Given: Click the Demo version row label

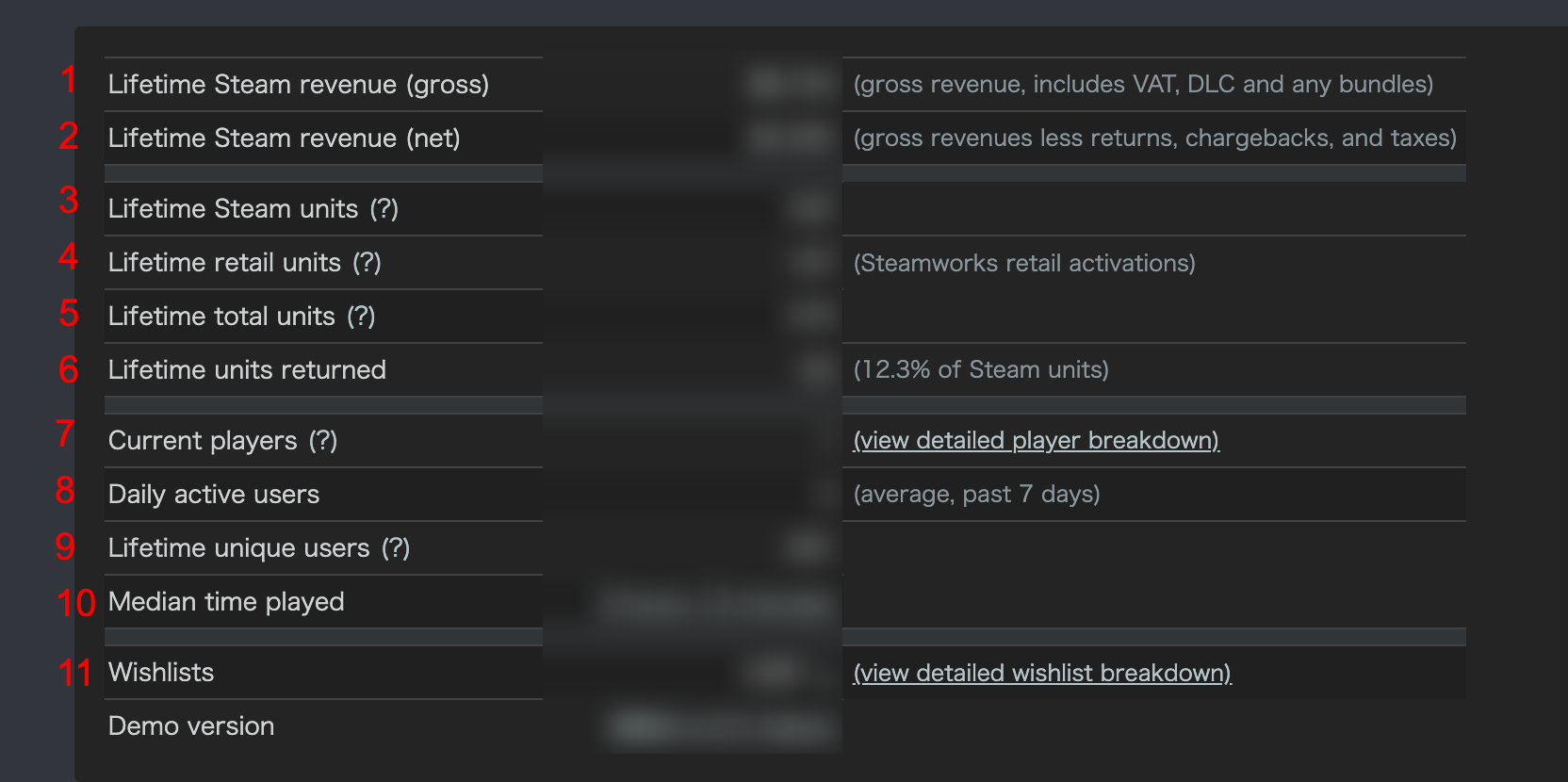Looking at the screenshot, I should coord(191,726).
